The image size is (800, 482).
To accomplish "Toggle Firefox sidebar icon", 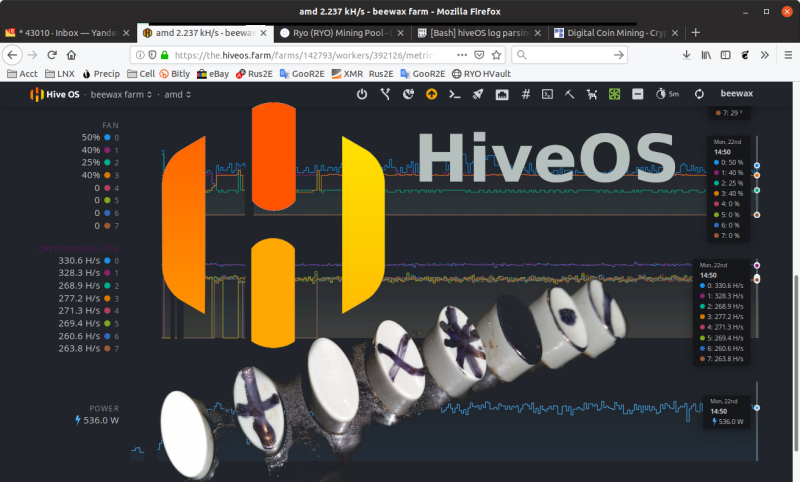I will click(x=726, y=55).
